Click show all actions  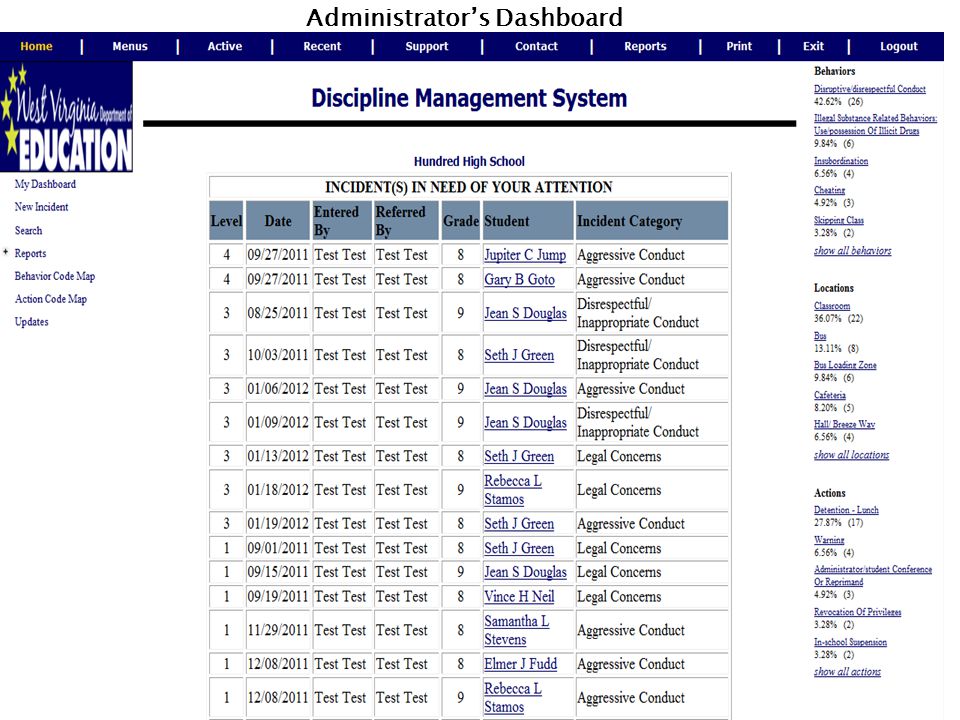[x=847, y=672]
